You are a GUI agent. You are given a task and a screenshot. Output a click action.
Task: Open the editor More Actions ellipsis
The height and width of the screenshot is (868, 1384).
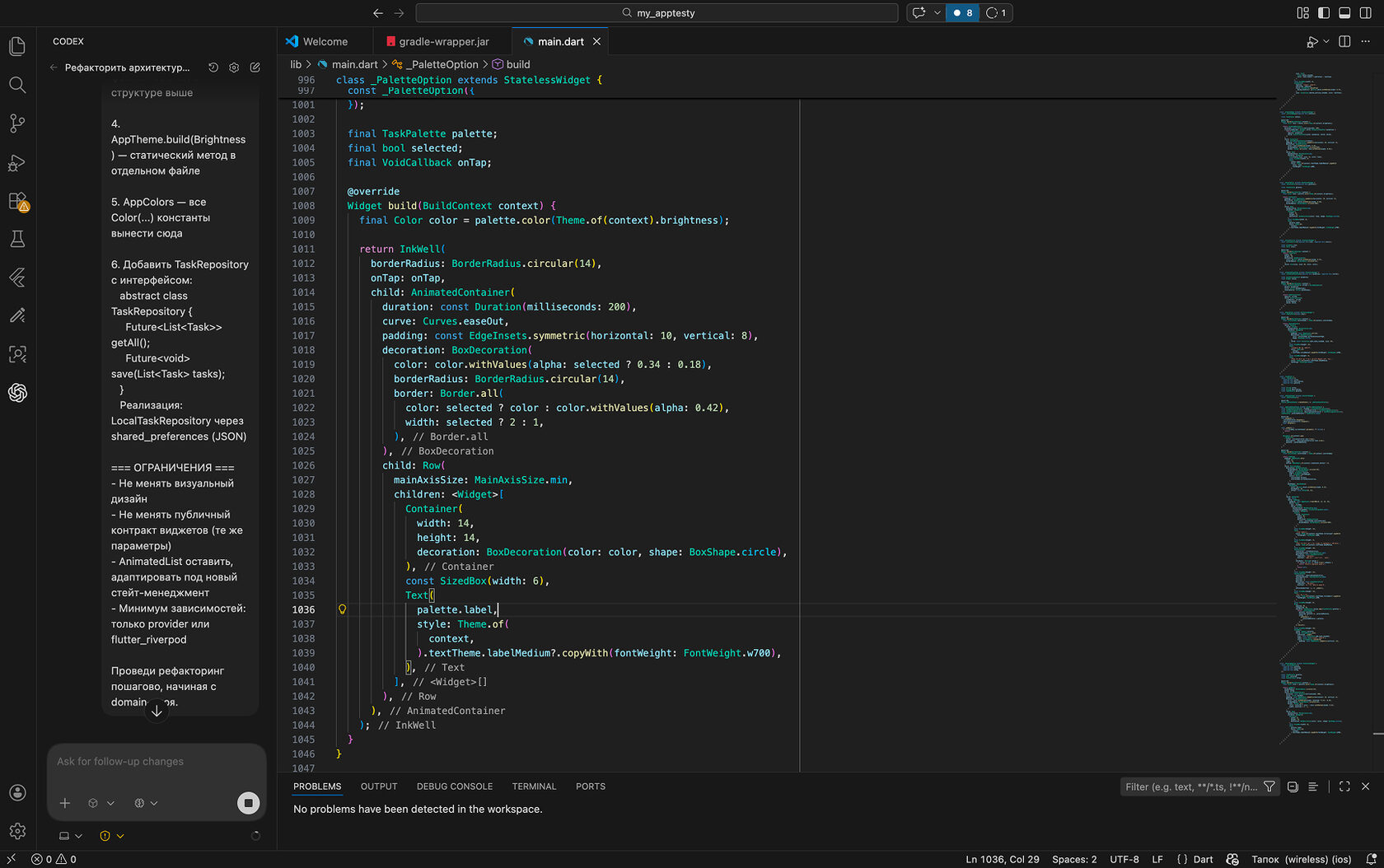click(1365, 41)
